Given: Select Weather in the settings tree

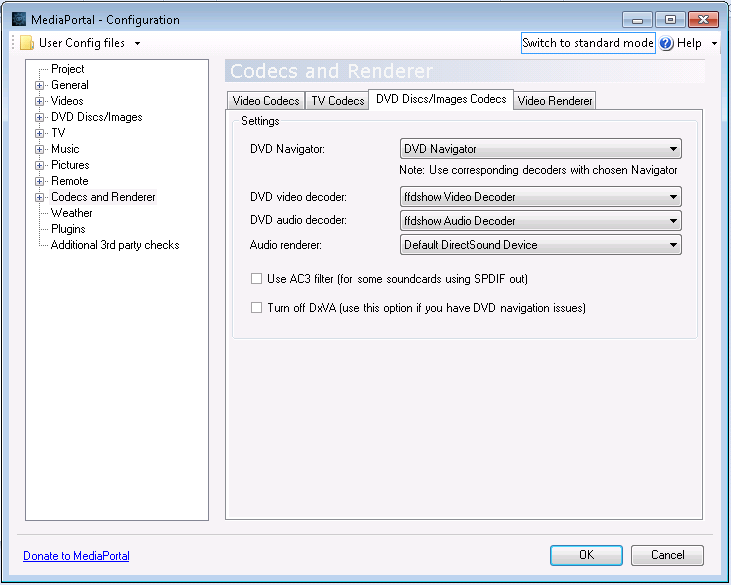Looking at the screenshot, I should (71, 213).
